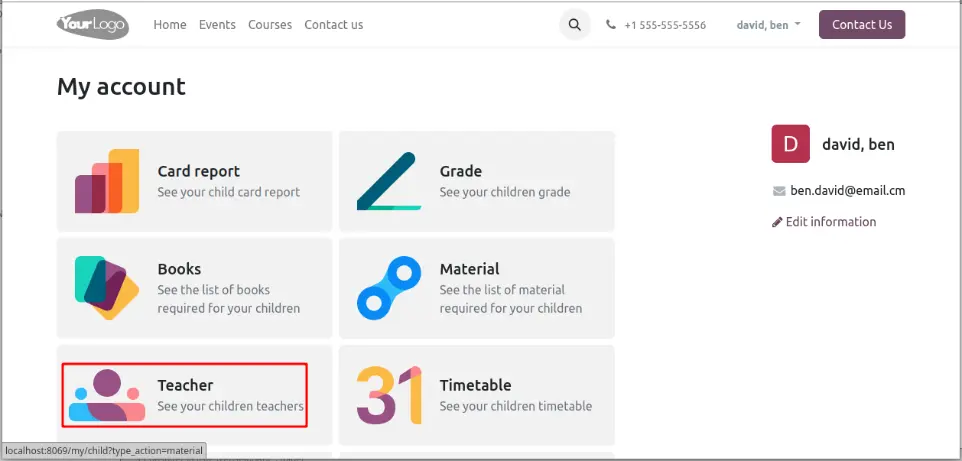Open the Events menu item
The image size is (962, 461).
pyautogui.click(x=217, y=25)
